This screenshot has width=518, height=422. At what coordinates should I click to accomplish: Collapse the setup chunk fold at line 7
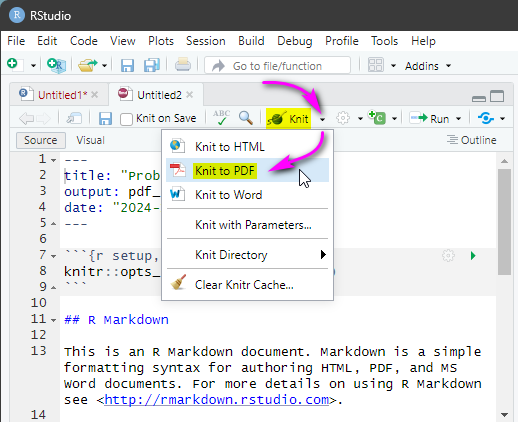(54, 256)
